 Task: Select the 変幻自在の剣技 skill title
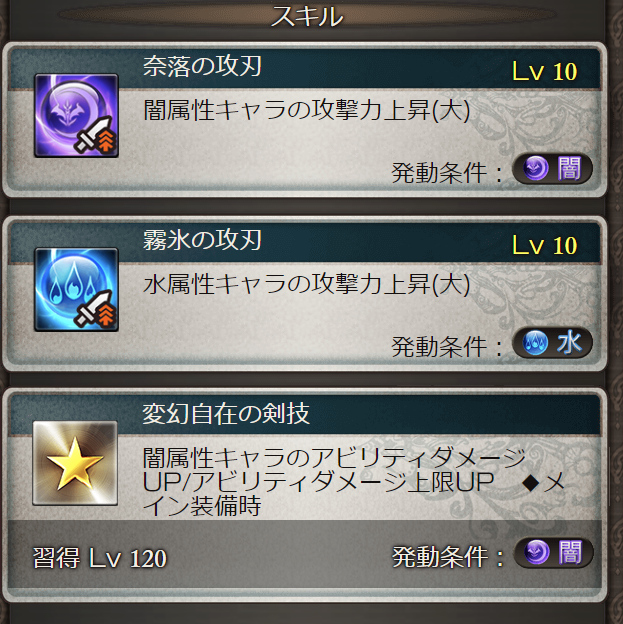pyautogui.click(x=226, y=414)
